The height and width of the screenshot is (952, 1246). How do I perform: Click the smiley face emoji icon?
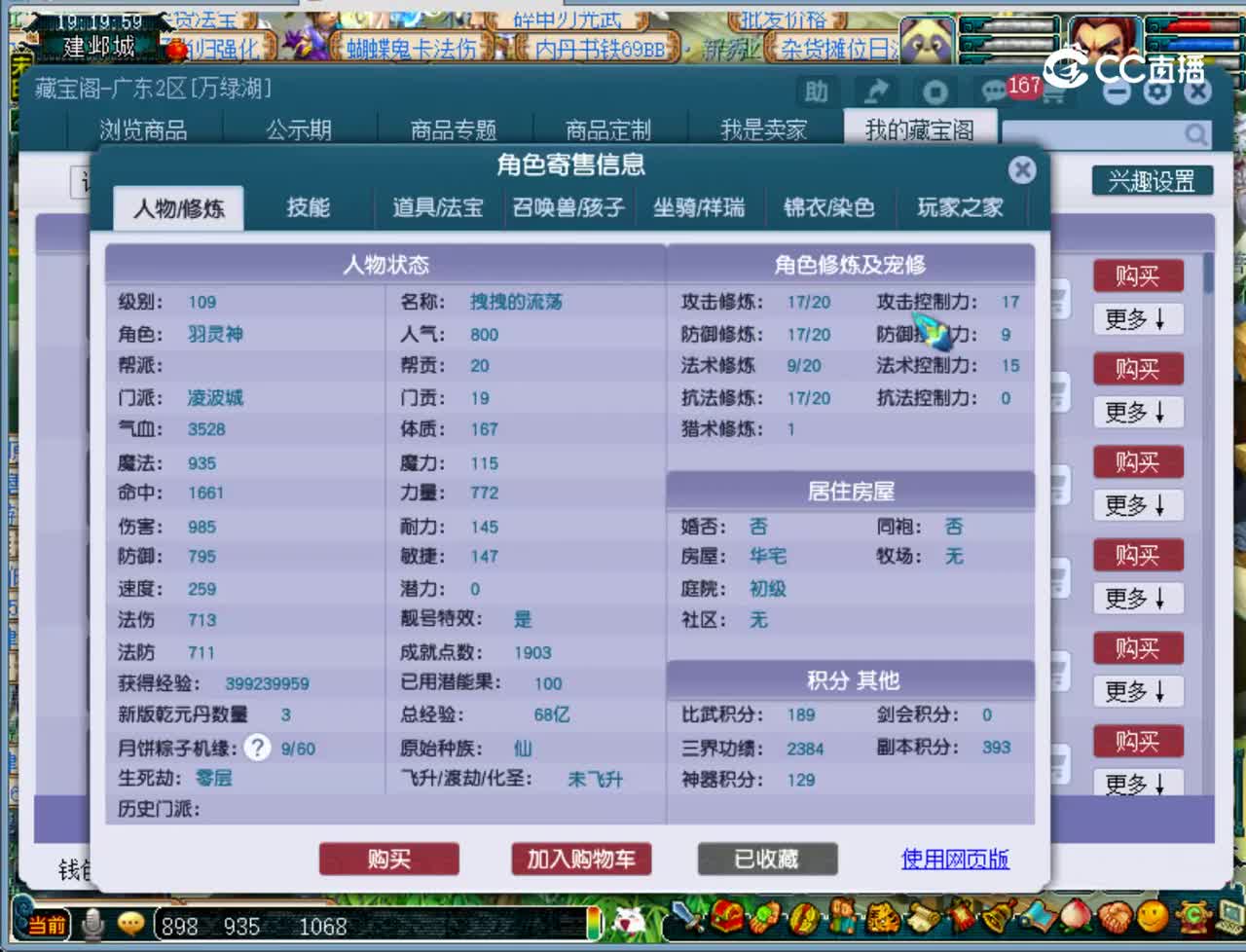pos(1153,917)
